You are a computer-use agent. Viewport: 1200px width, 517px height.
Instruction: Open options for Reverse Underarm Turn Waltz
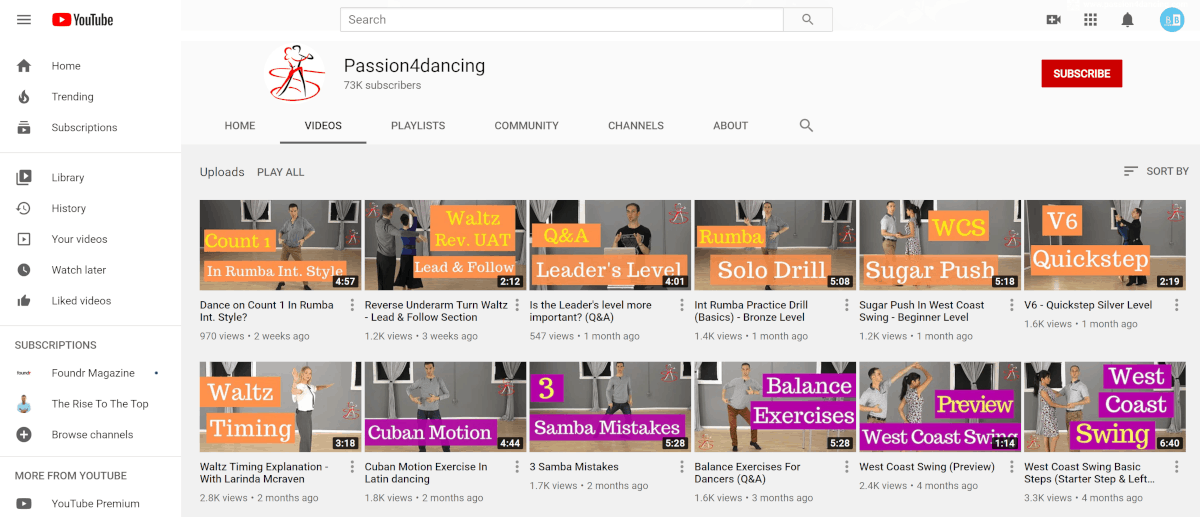click(x=517, y=306)
